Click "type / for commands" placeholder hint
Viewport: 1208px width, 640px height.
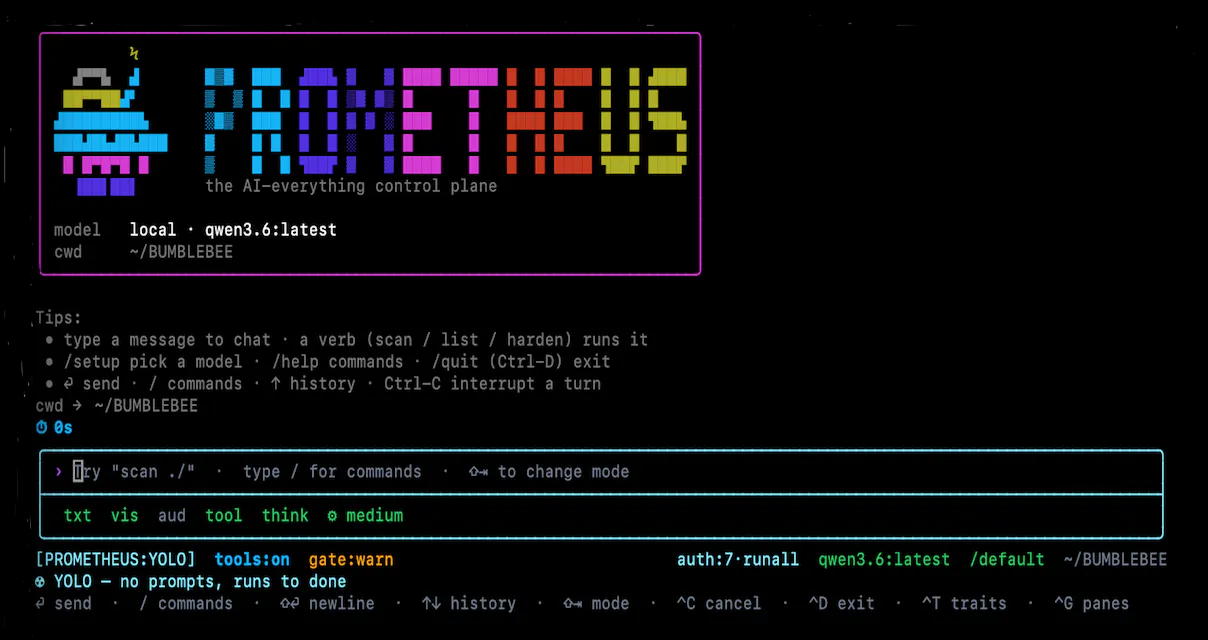click(332, 472)
